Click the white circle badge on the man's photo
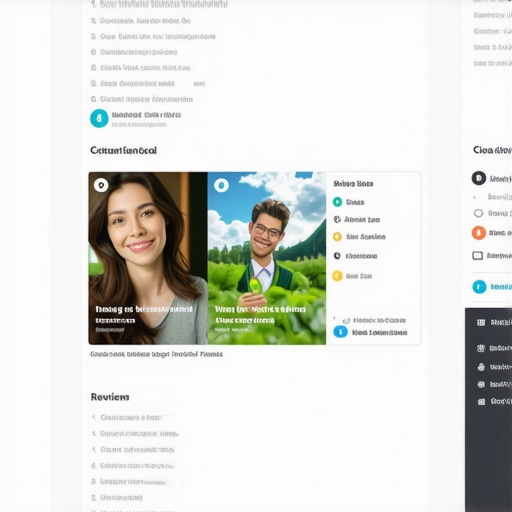The image size is (512, 512). tap(221, 185)
